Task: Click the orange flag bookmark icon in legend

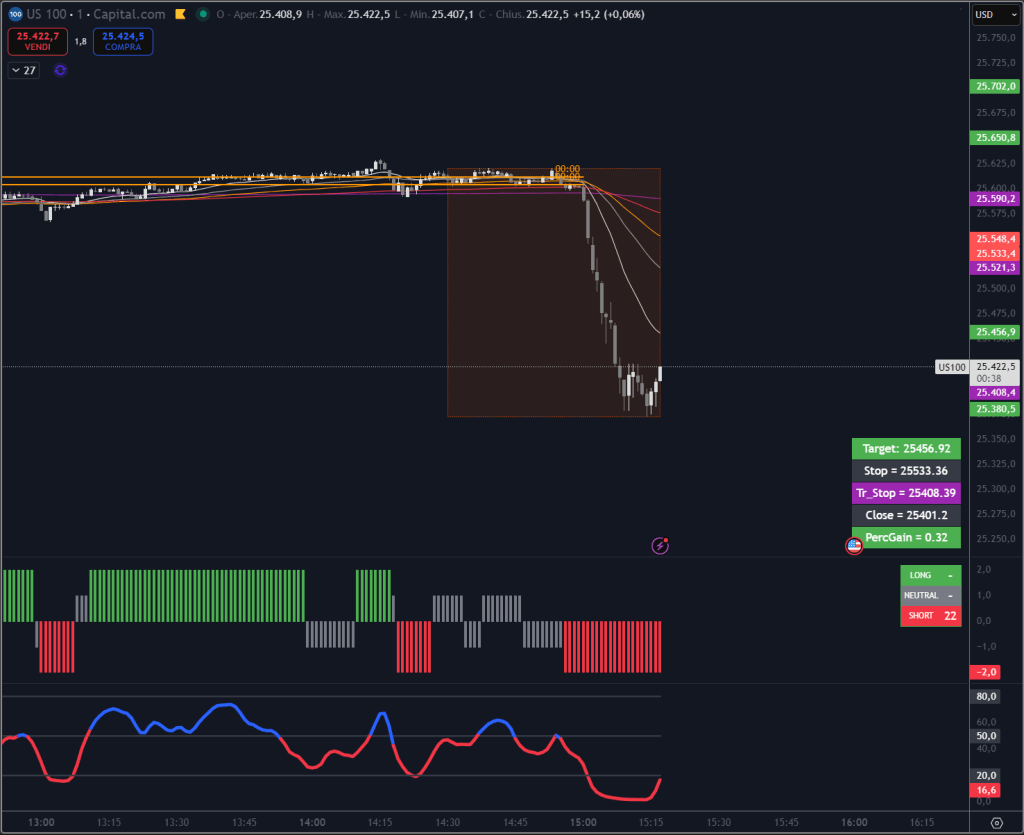Action: point(178,14)
